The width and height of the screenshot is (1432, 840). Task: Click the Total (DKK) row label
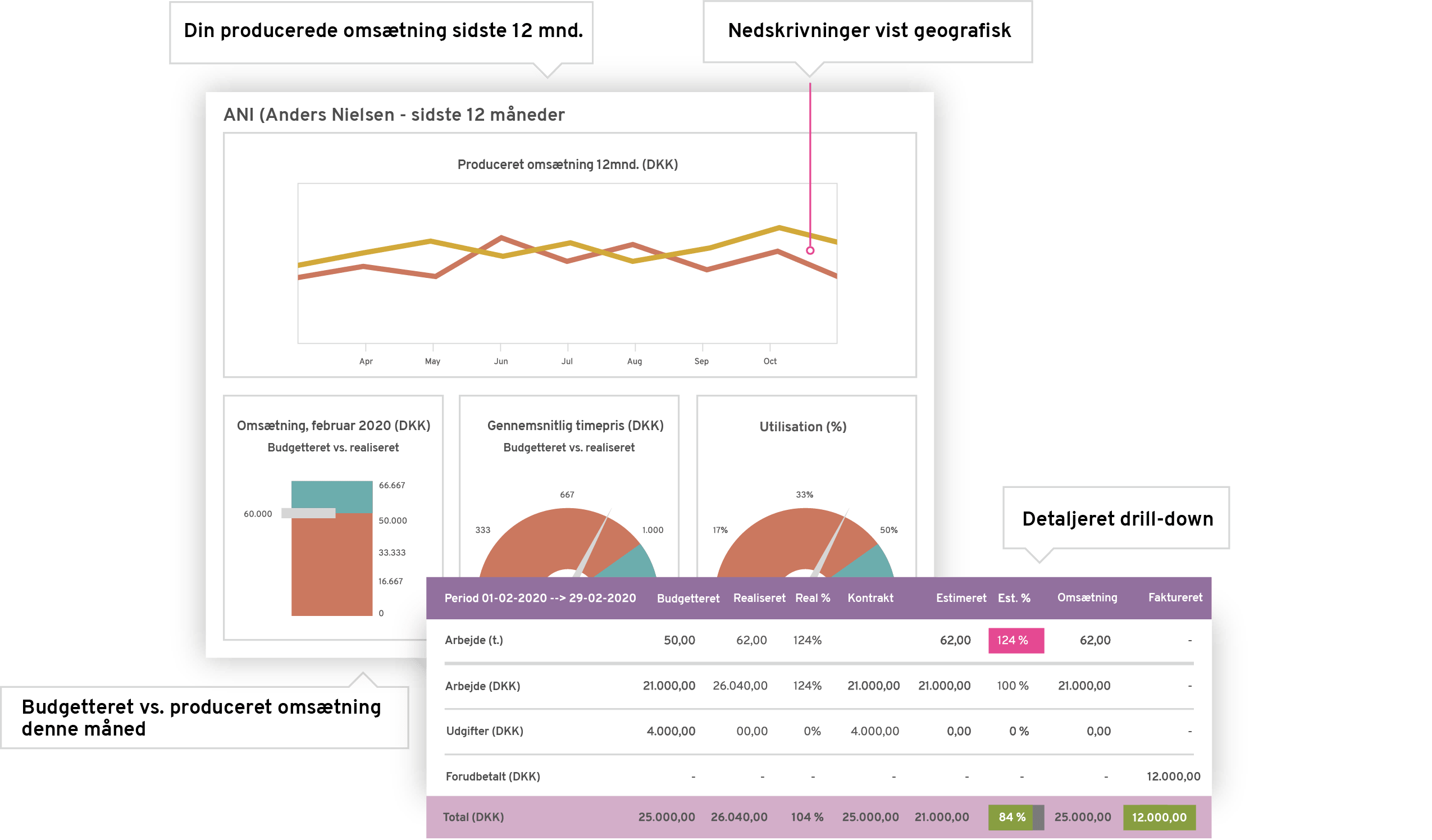[473, 818]
